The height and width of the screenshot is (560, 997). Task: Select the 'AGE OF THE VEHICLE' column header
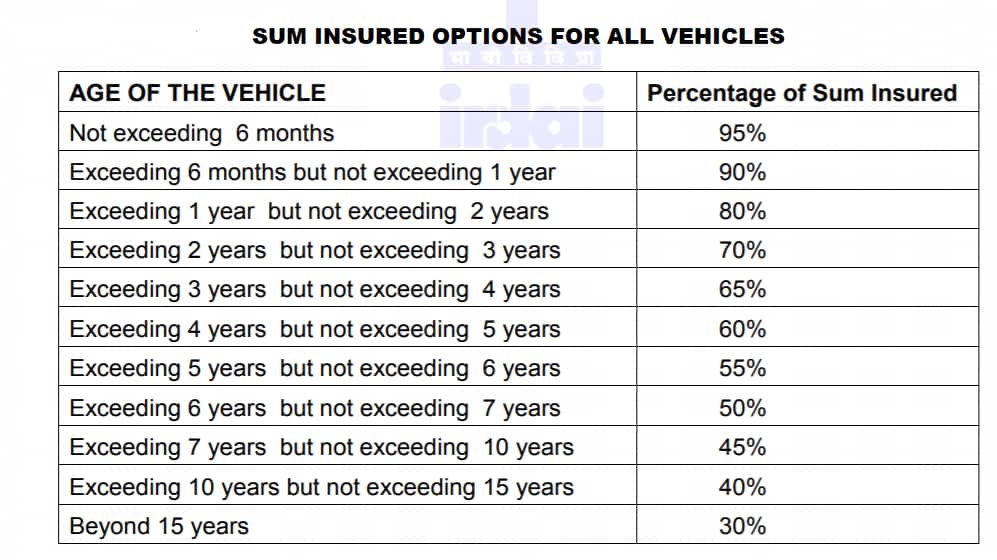pos(197,93)
